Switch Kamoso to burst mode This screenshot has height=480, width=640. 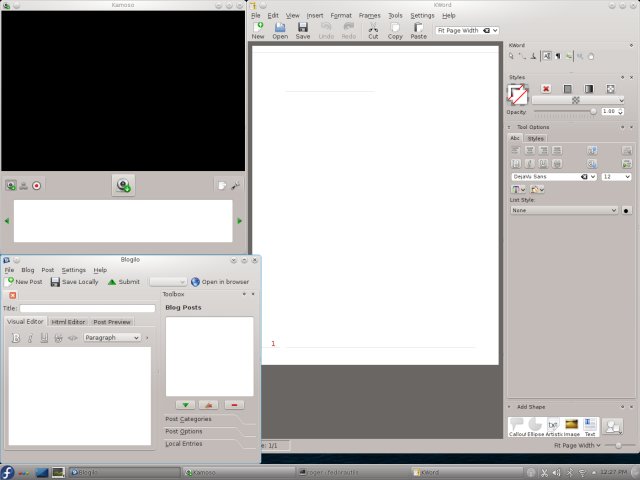[24, 186]
